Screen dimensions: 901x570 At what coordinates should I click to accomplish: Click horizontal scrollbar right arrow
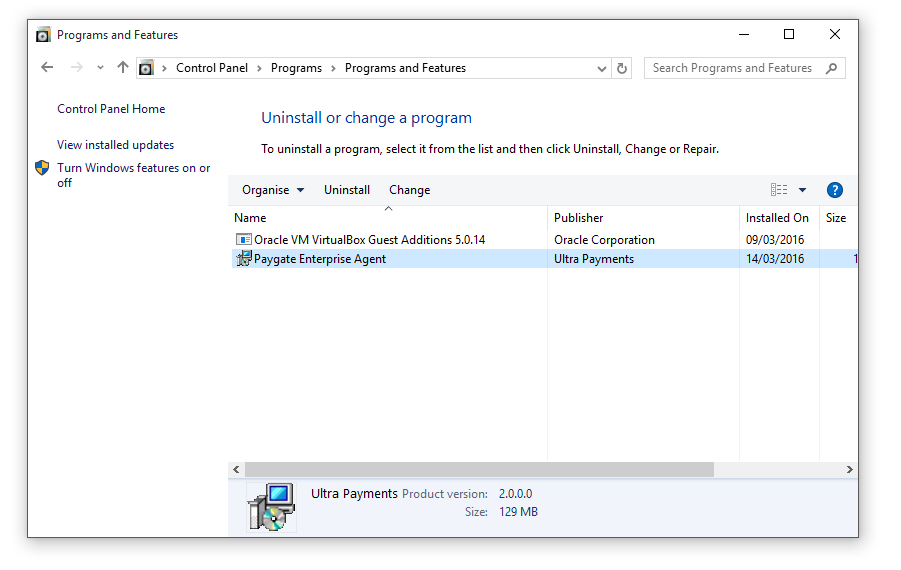click(x=849, y=469)
